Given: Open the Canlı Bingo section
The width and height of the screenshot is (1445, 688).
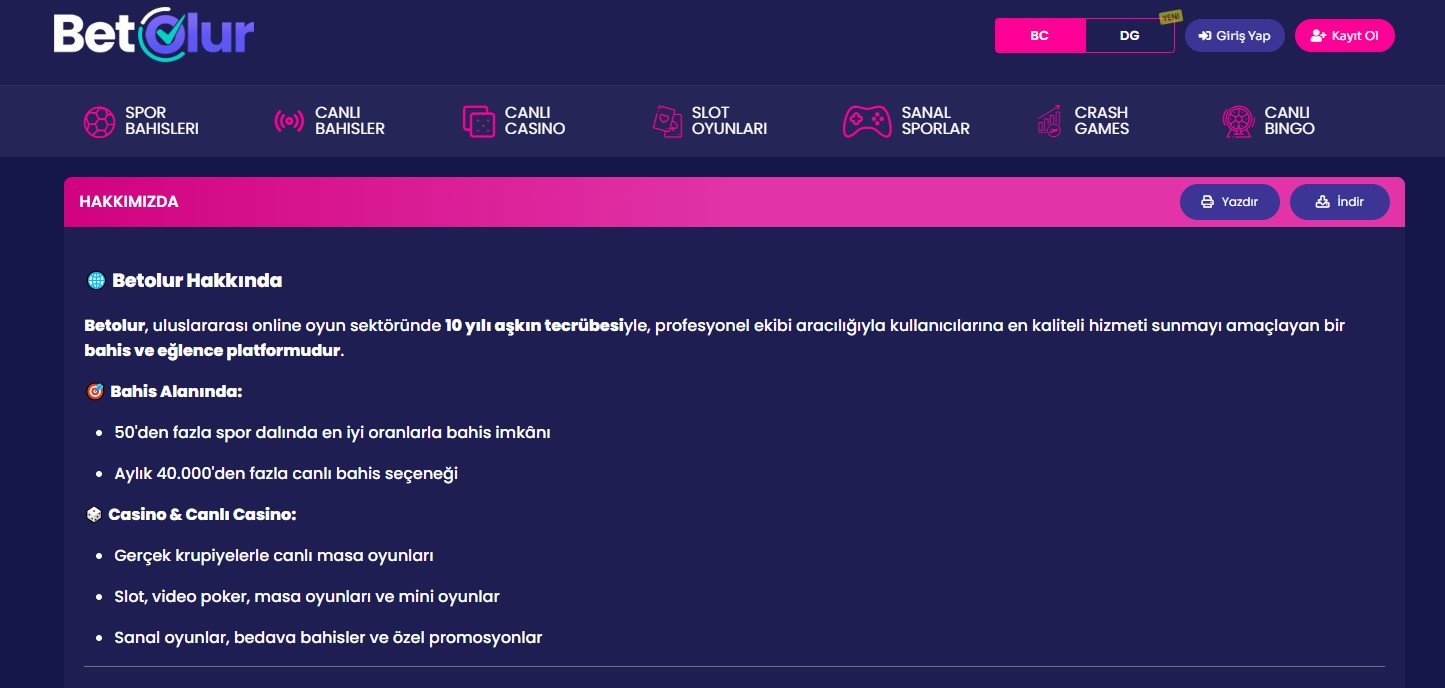Looking at the screenshot, I should 1269,121.
